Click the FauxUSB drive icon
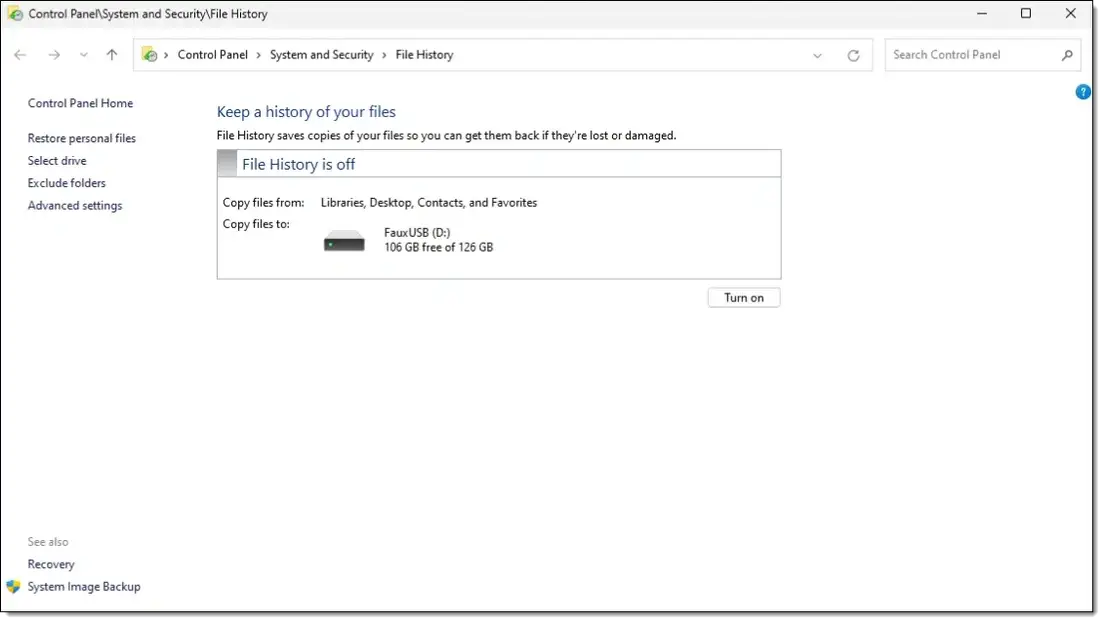1103x622 pixels. [x=344, y=242]
